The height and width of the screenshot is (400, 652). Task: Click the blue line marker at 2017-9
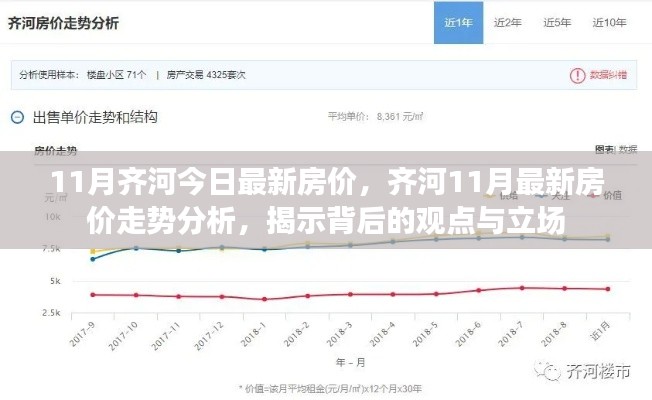click(93, 259)
